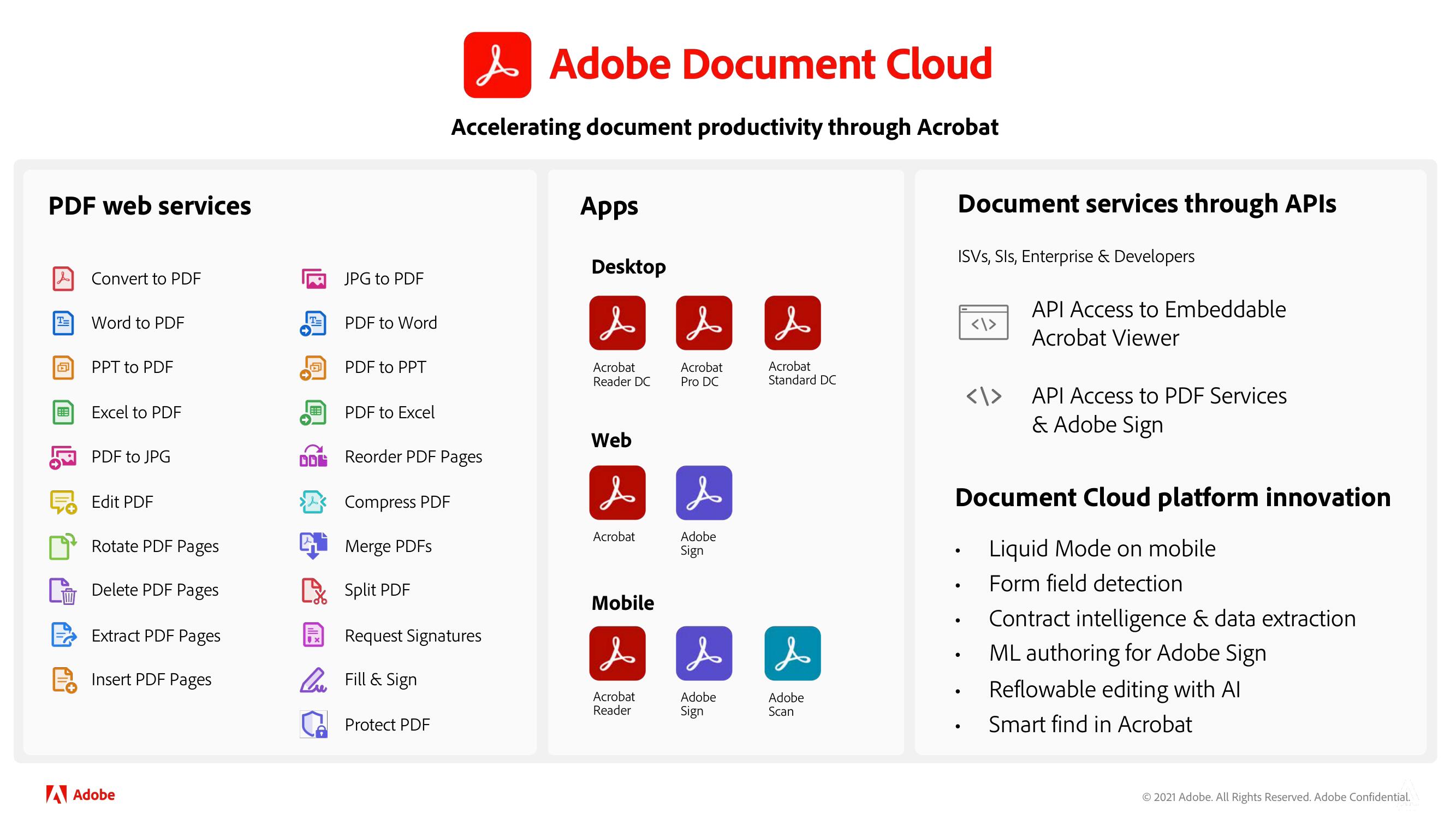Select the PPT to PDF icon
The width and height of the screenshot is (1456, 819).
(63, 367)
